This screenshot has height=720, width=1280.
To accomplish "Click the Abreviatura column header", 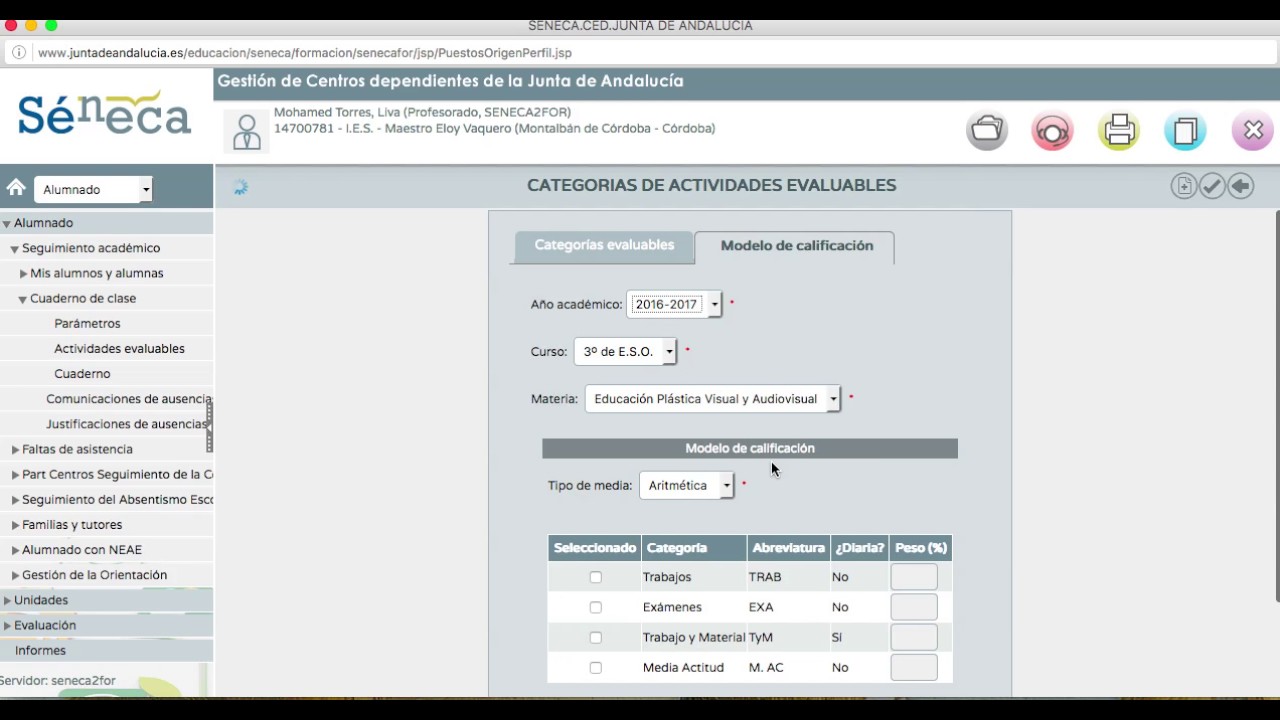I will pos(788,548).
